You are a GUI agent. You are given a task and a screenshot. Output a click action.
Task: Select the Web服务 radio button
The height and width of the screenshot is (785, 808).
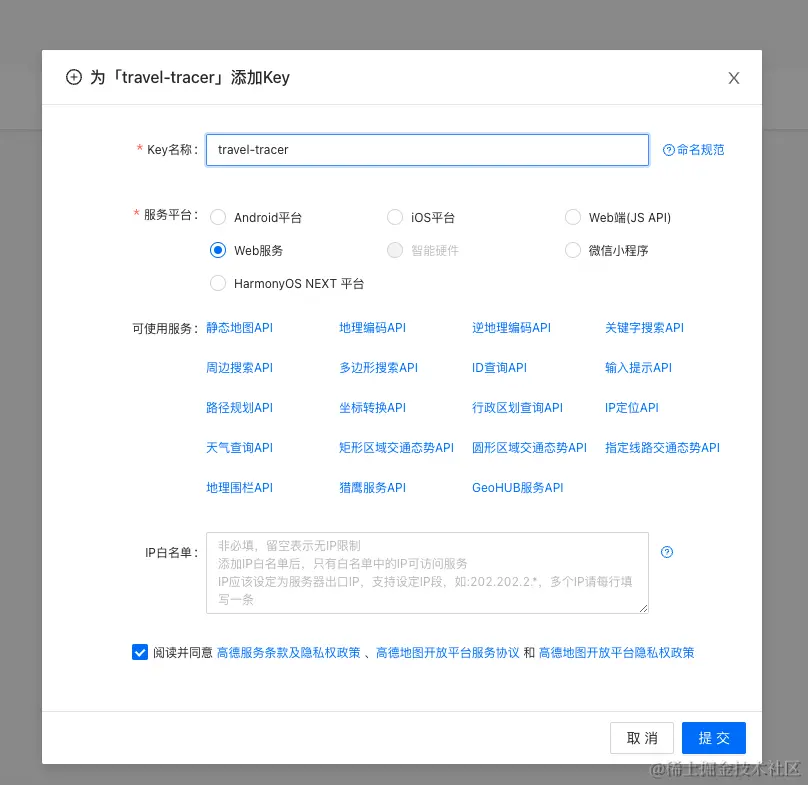[x=218, y=250]
